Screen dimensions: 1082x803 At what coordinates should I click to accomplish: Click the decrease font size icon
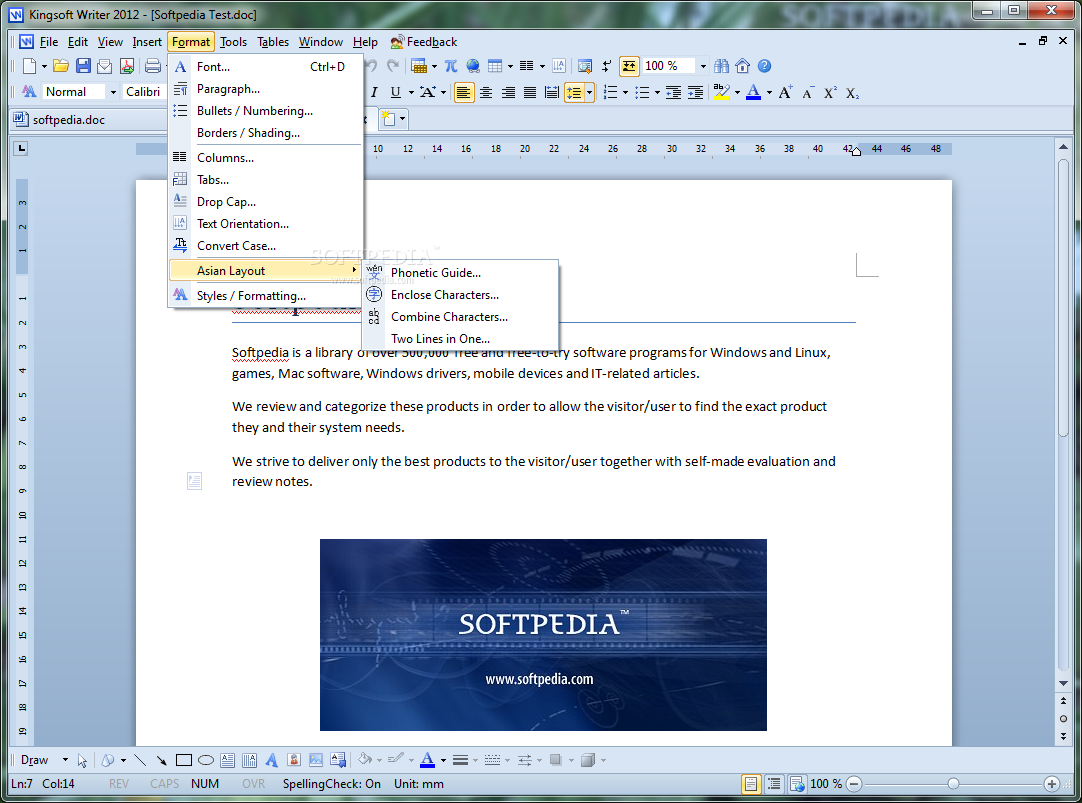click(808, 92)
